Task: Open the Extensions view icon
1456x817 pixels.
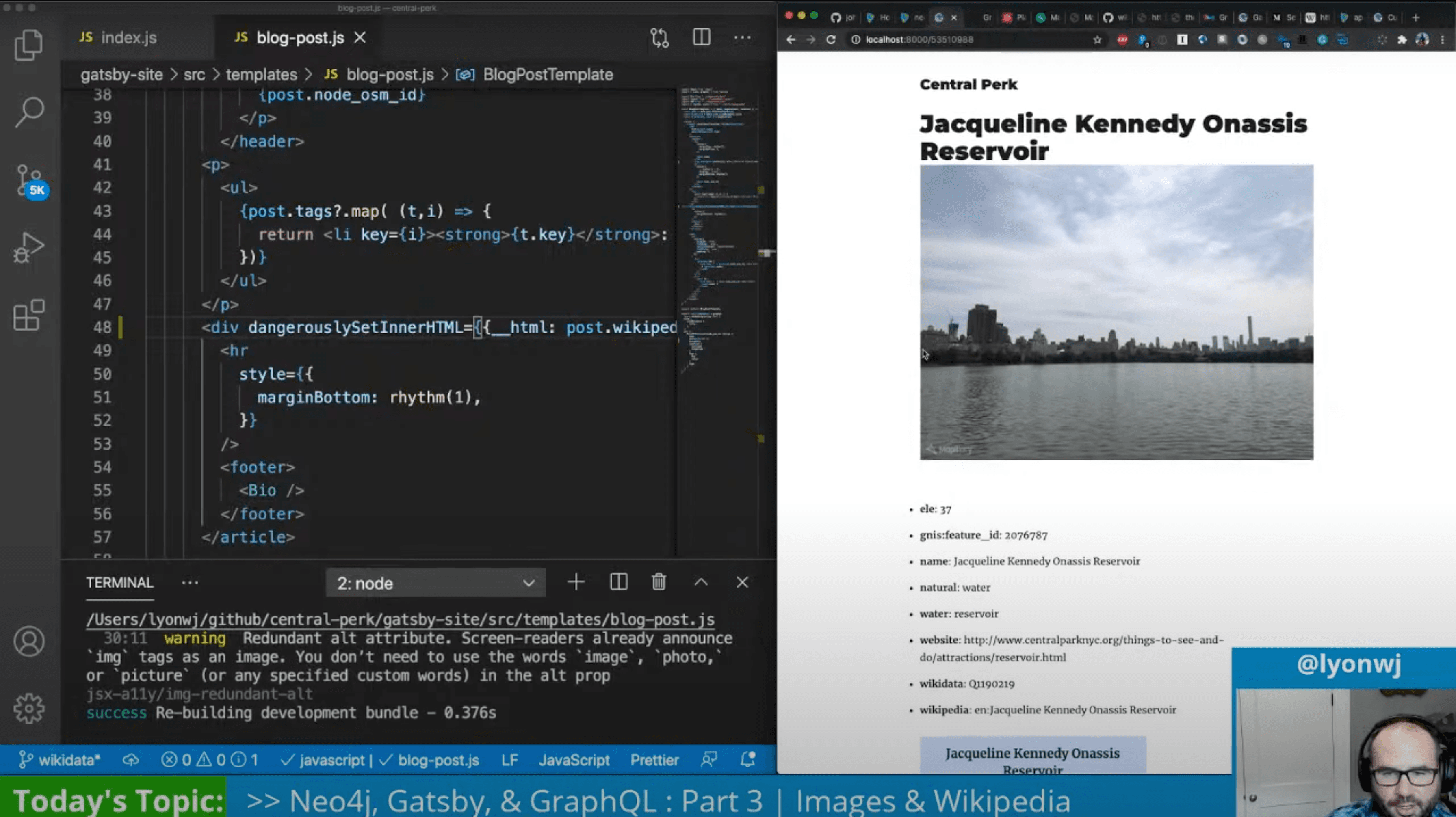Action: (x=28, y=315)
